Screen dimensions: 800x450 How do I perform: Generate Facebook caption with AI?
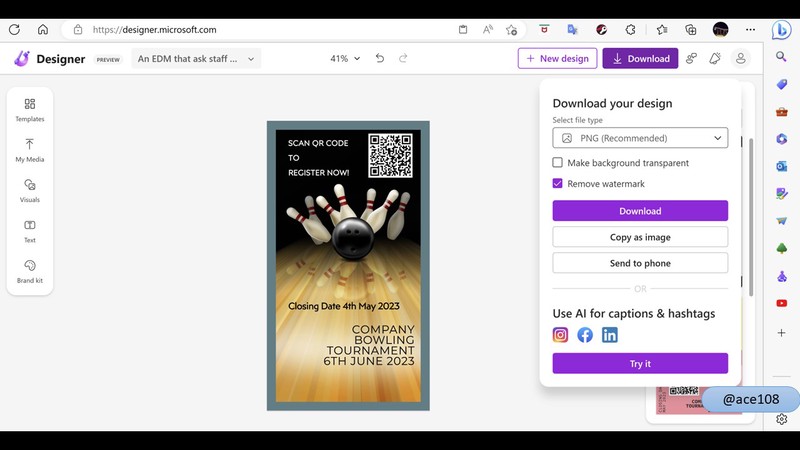pos(585,335)
